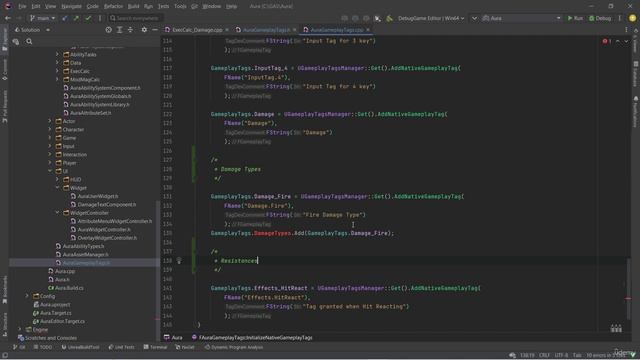Click the Push green arrow icon
The image size is (640, 360).
pyautogui.click(x=76, y=18)
